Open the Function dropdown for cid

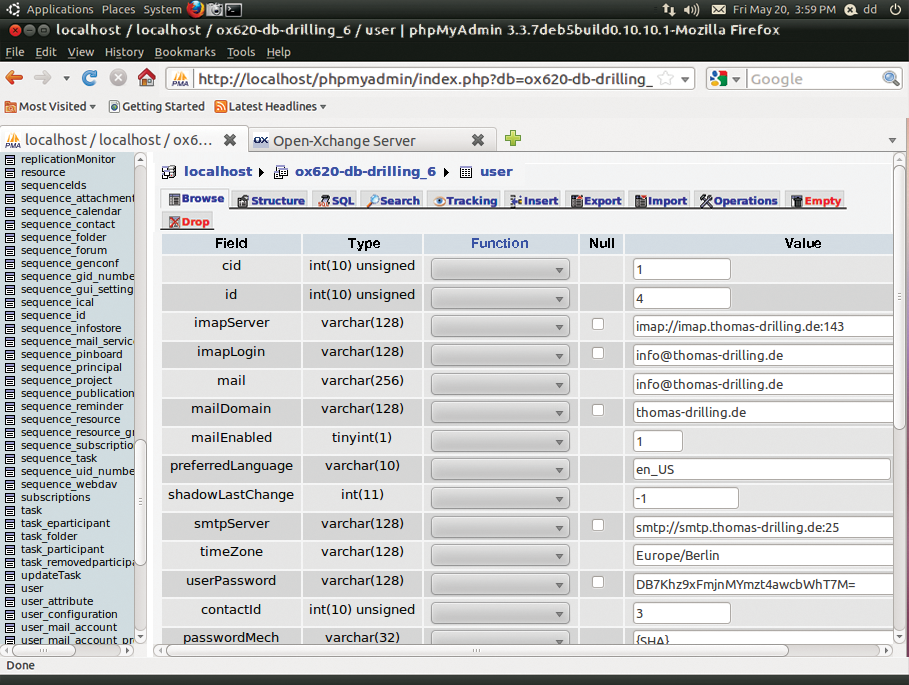500,269
